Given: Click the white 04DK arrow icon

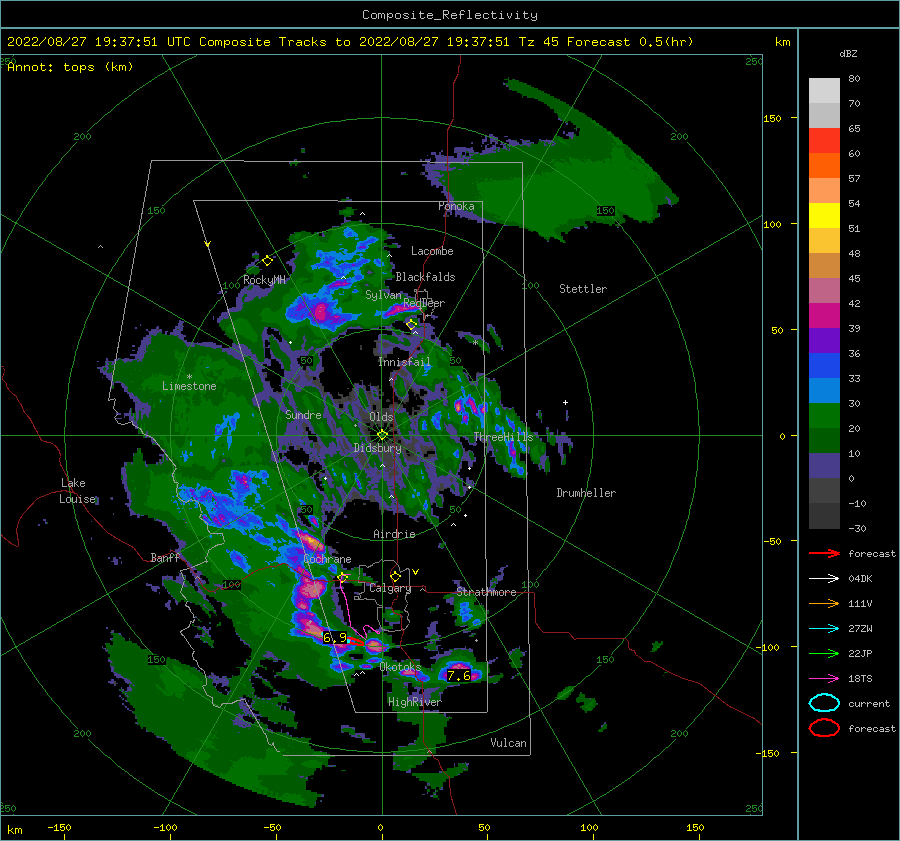Looking at the screenshot, I should point(824,579).
